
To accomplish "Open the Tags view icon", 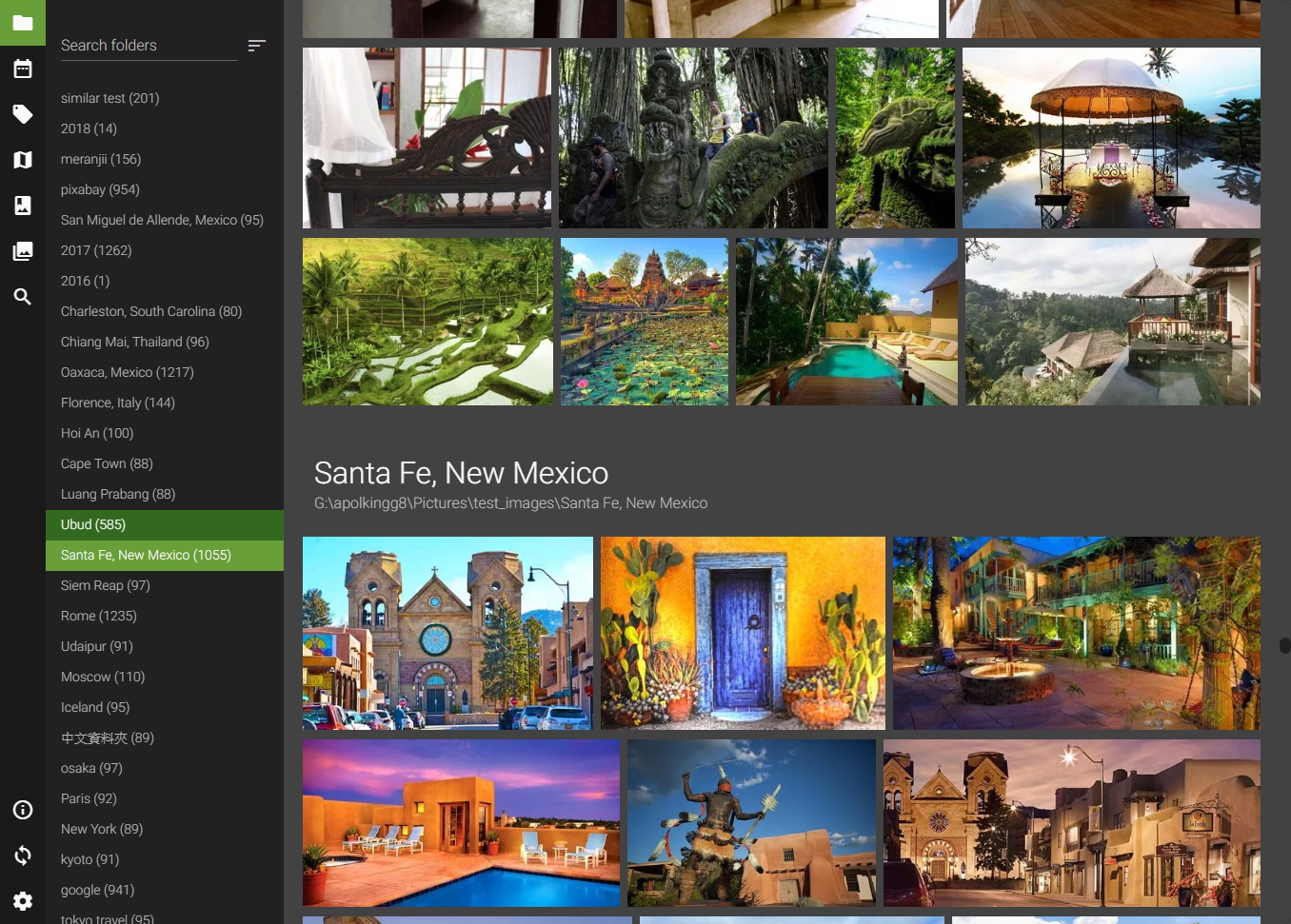I will 23,114.
